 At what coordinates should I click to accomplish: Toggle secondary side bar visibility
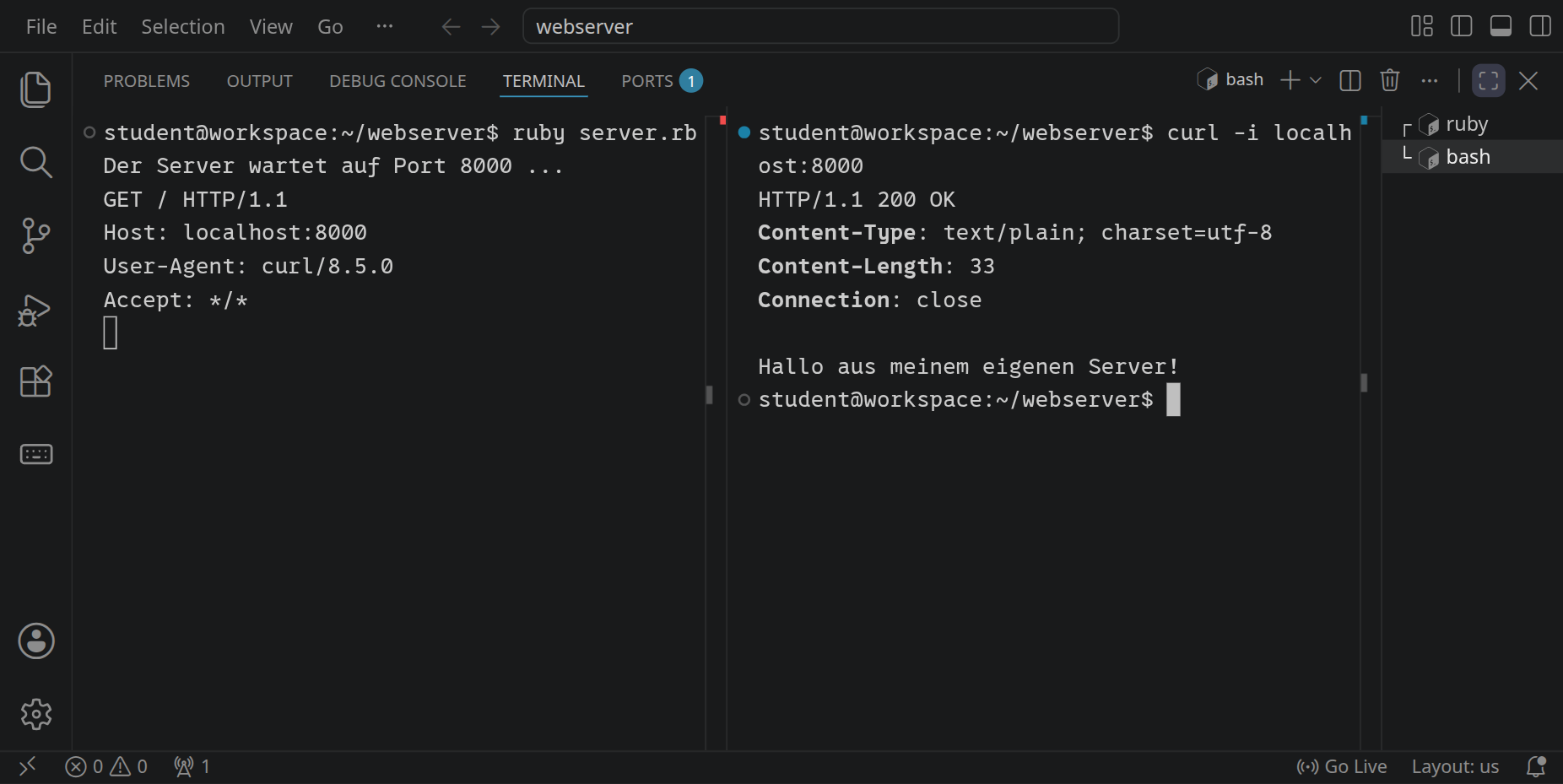[1540, 26]
